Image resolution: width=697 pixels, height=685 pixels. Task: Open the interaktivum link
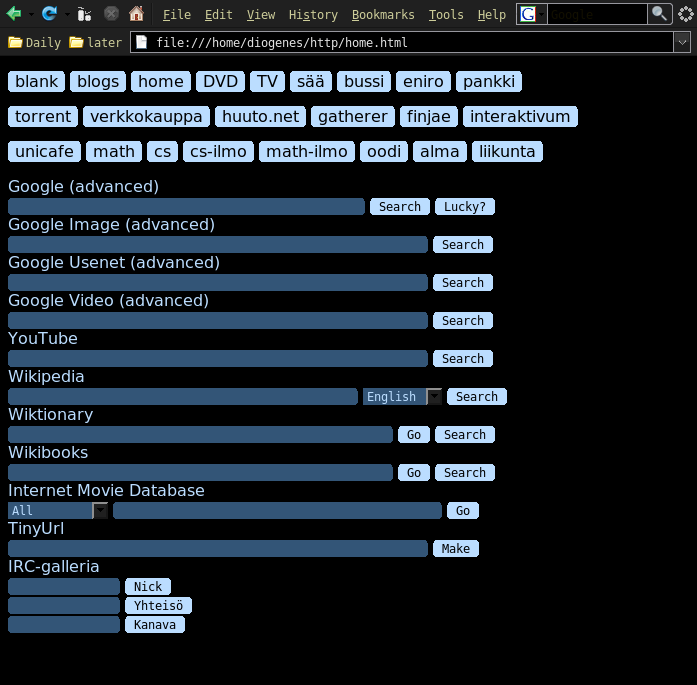point(520,116)
